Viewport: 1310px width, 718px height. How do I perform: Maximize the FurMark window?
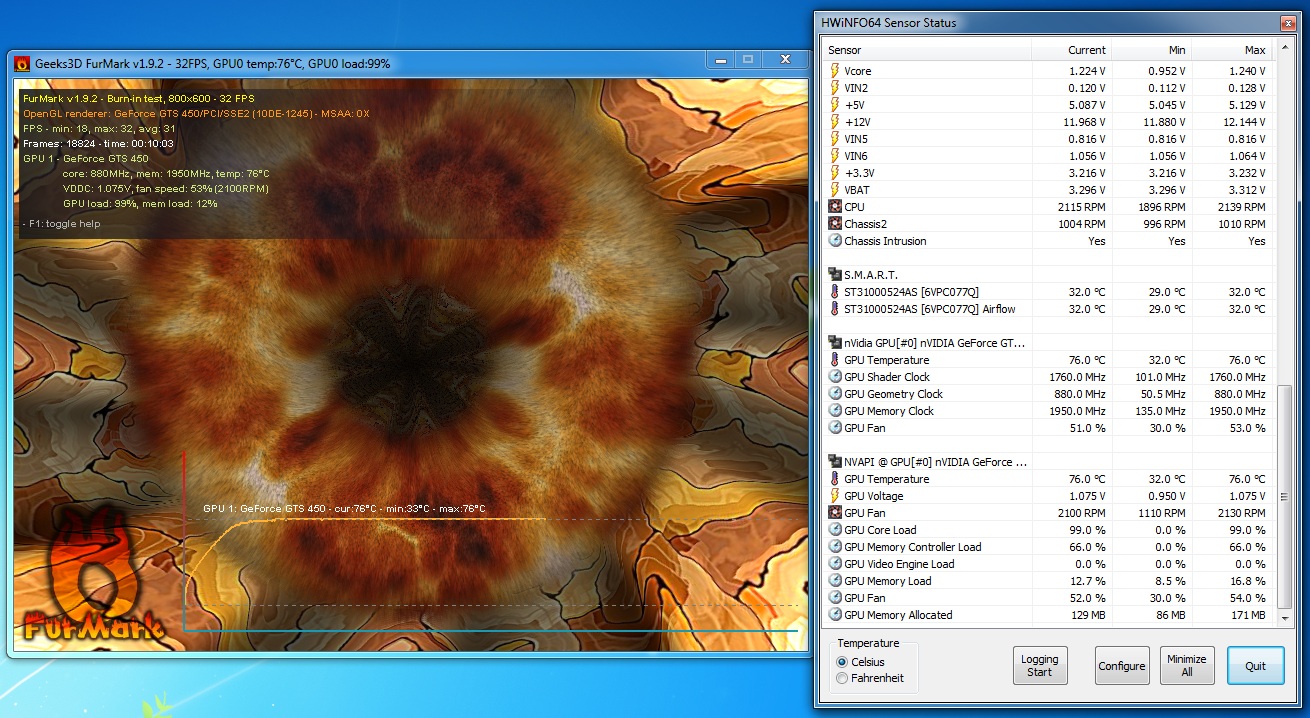748,61
